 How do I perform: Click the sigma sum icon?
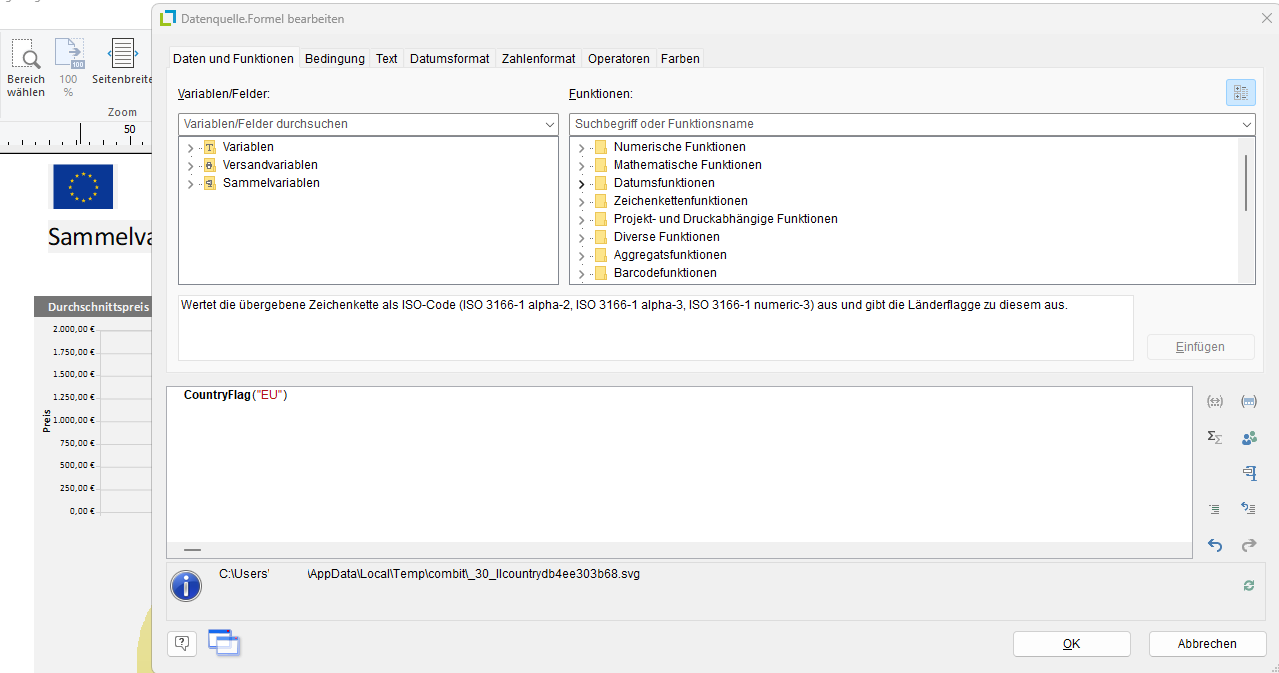click(1215, 437)
